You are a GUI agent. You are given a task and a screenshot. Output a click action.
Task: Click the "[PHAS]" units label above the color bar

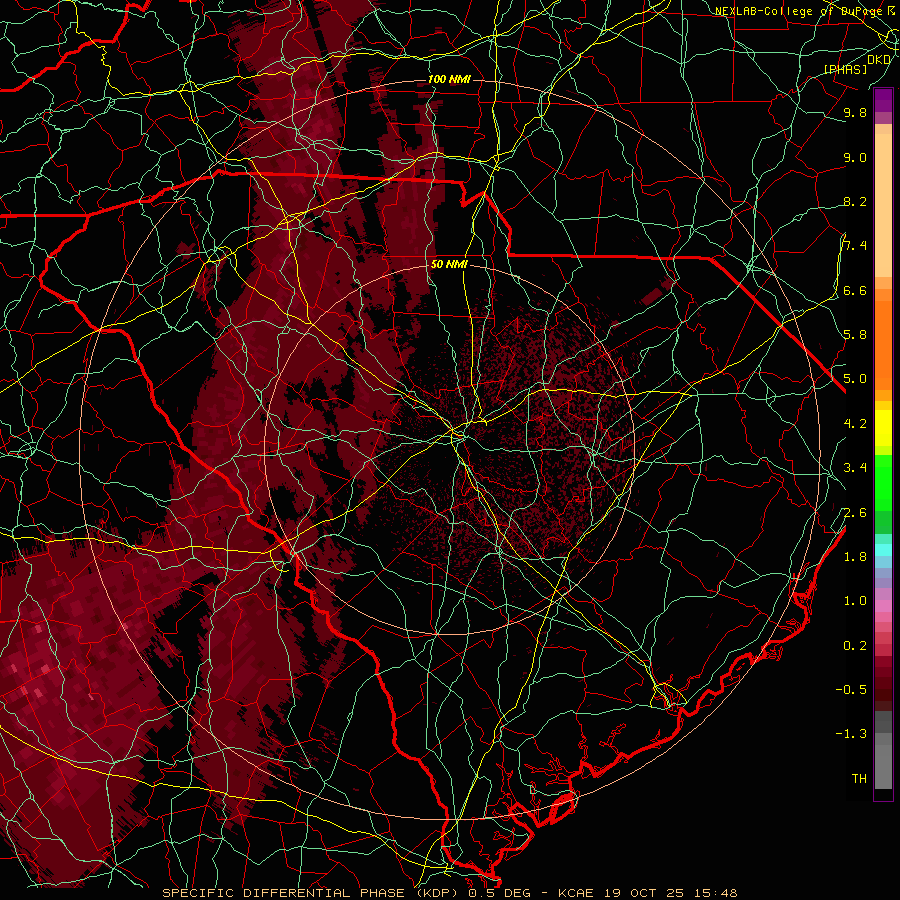pyautogui.click(x=845, y=69)
